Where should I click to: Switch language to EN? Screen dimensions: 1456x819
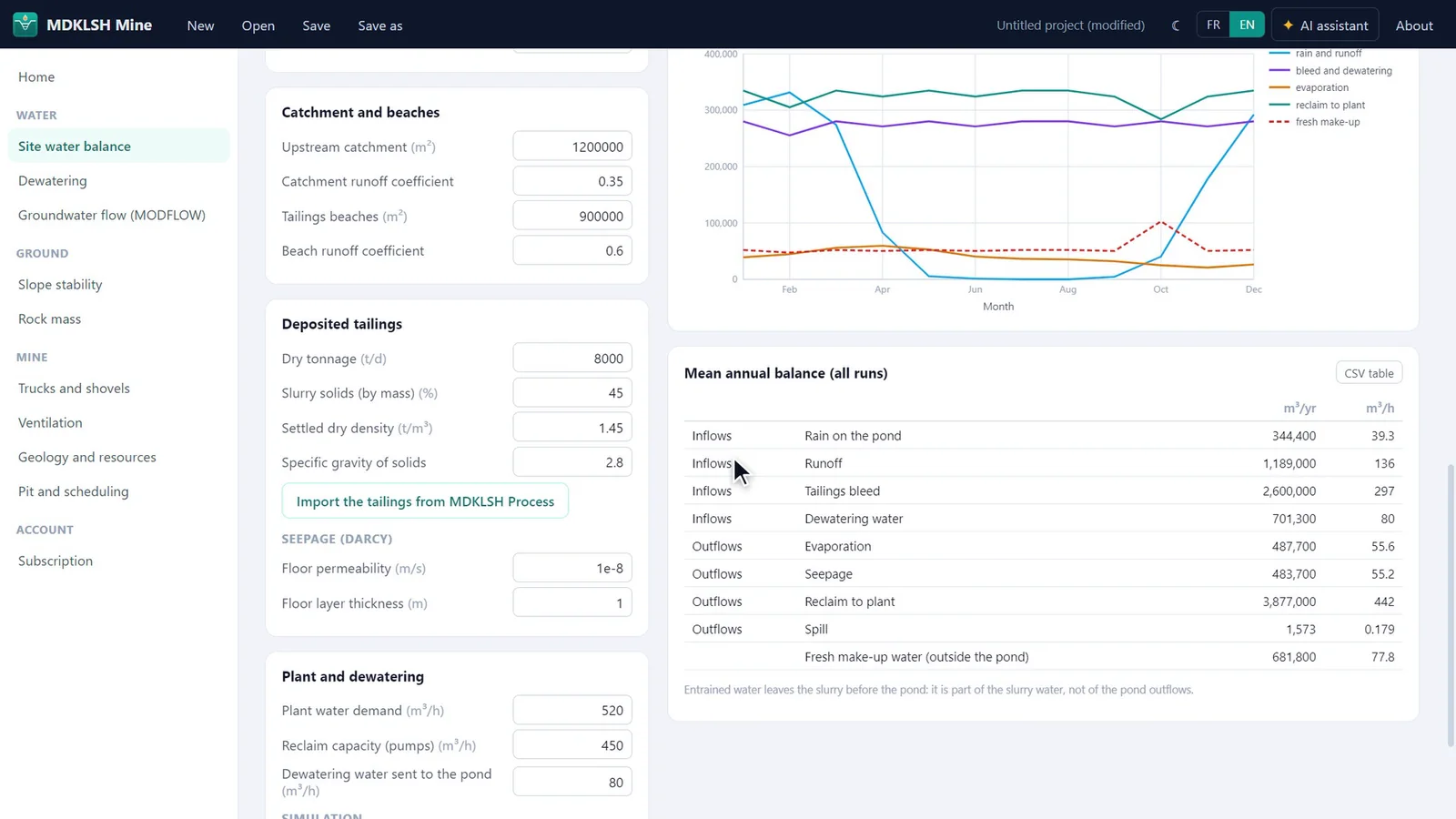point(1247,25)
